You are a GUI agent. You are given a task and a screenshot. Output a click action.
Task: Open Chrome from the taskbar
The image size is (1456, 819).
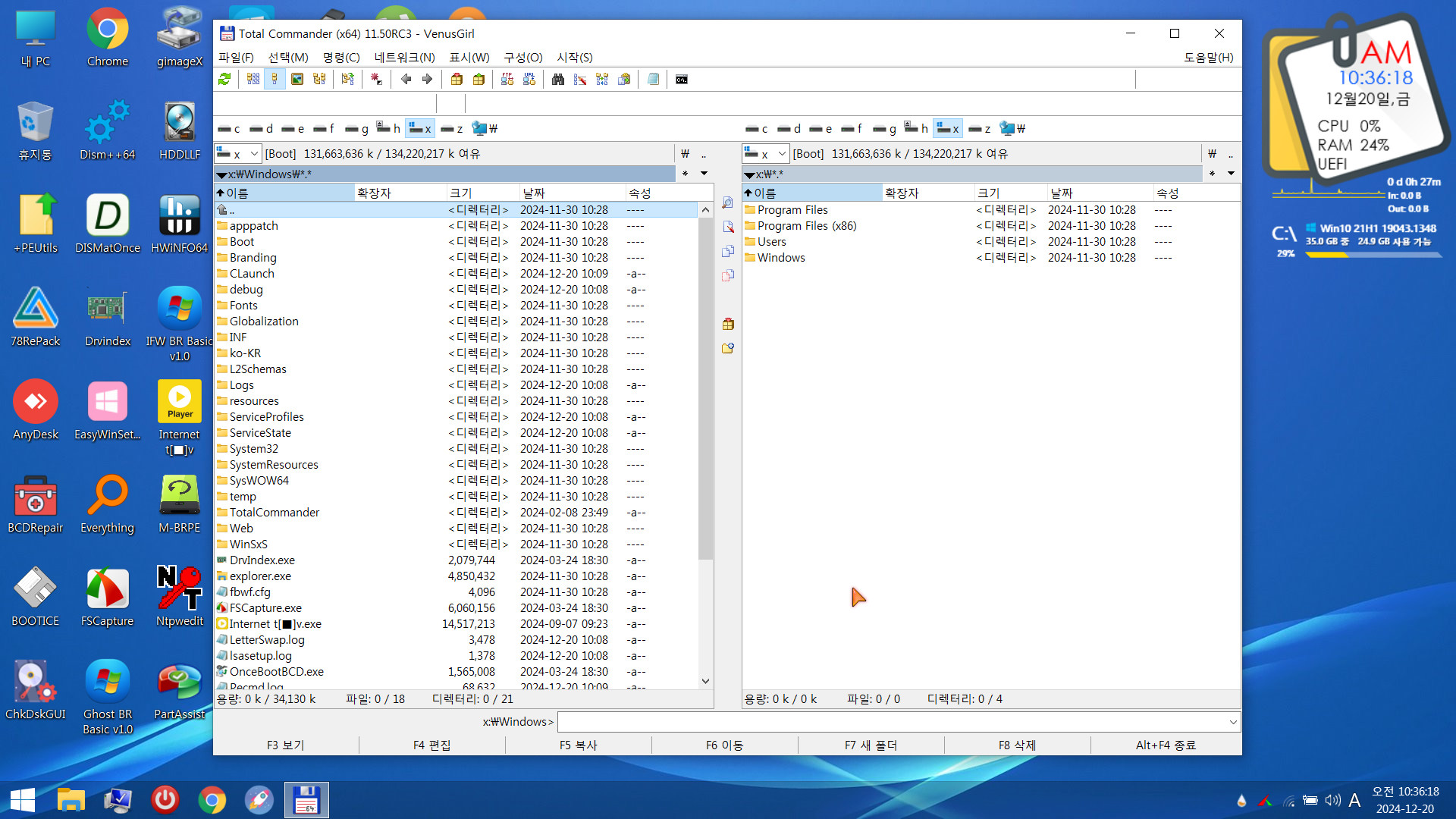click(x=212, y=800)
